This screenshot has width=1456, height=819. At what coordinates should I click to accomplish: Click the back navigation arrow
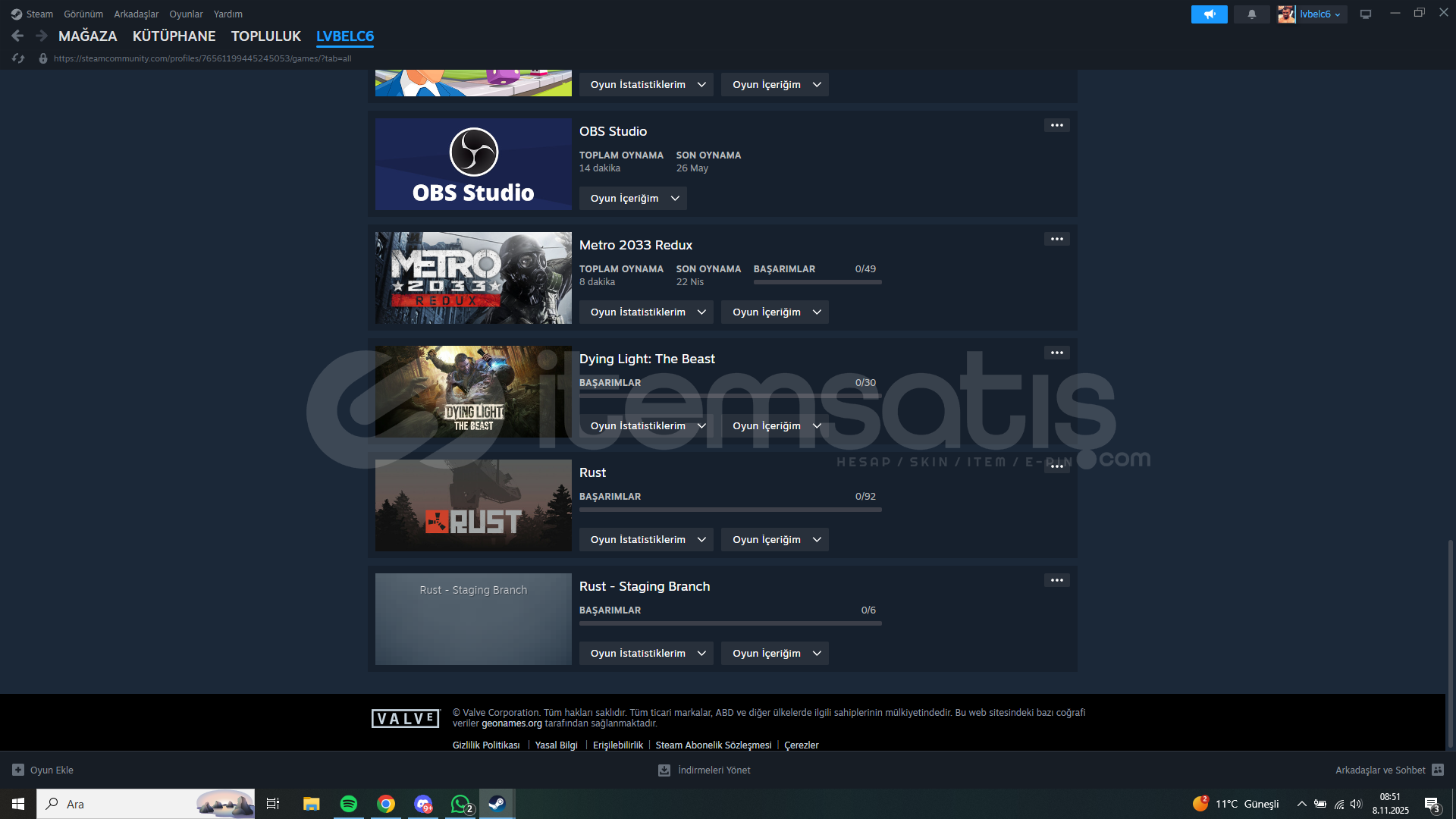click(x=17, y=36)
